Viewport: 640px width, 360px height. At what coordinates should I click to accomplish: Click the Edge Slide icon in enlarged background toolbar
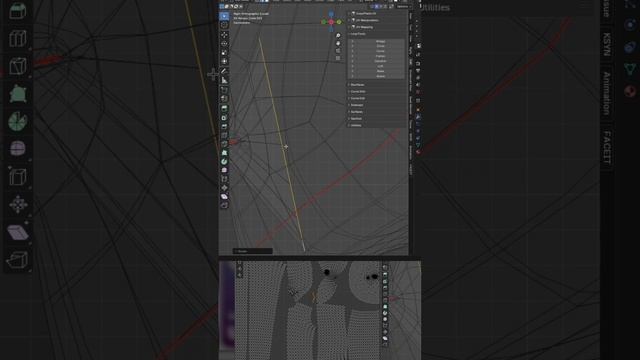click(x=18, y=177)
